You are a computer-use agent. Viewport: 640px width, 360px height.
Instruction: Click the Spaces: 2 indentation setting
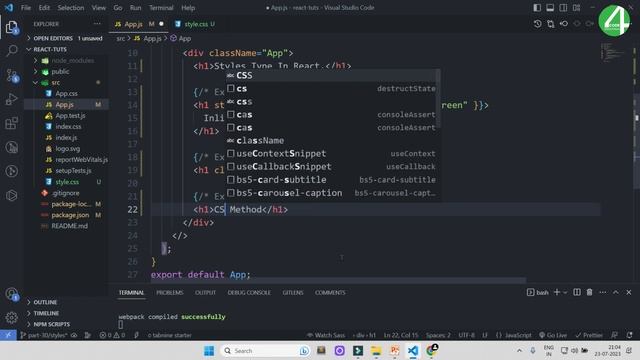pos(438,335)
